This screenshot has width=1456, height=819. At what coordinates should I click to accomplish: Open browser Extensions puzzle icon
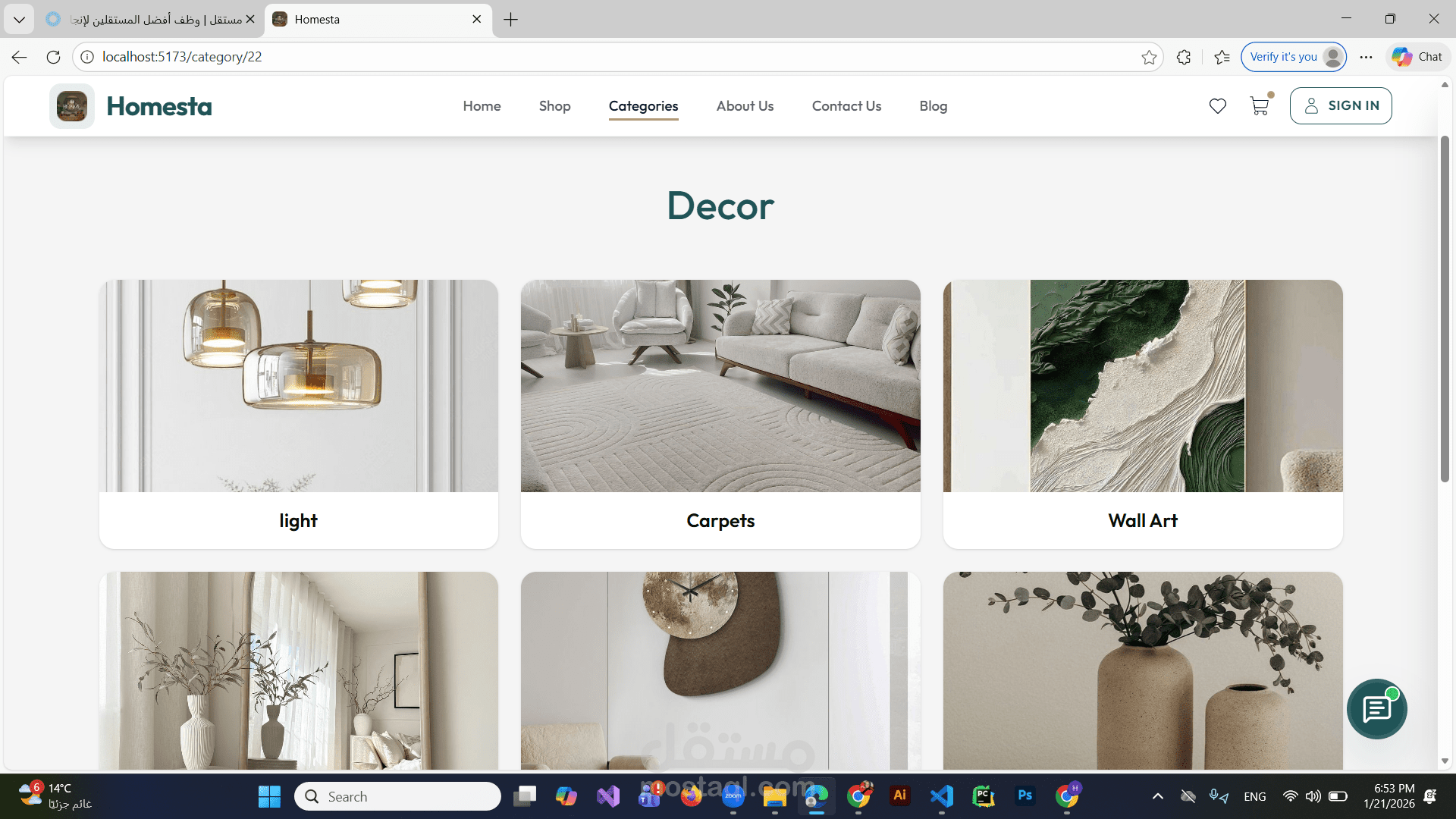1184,57
